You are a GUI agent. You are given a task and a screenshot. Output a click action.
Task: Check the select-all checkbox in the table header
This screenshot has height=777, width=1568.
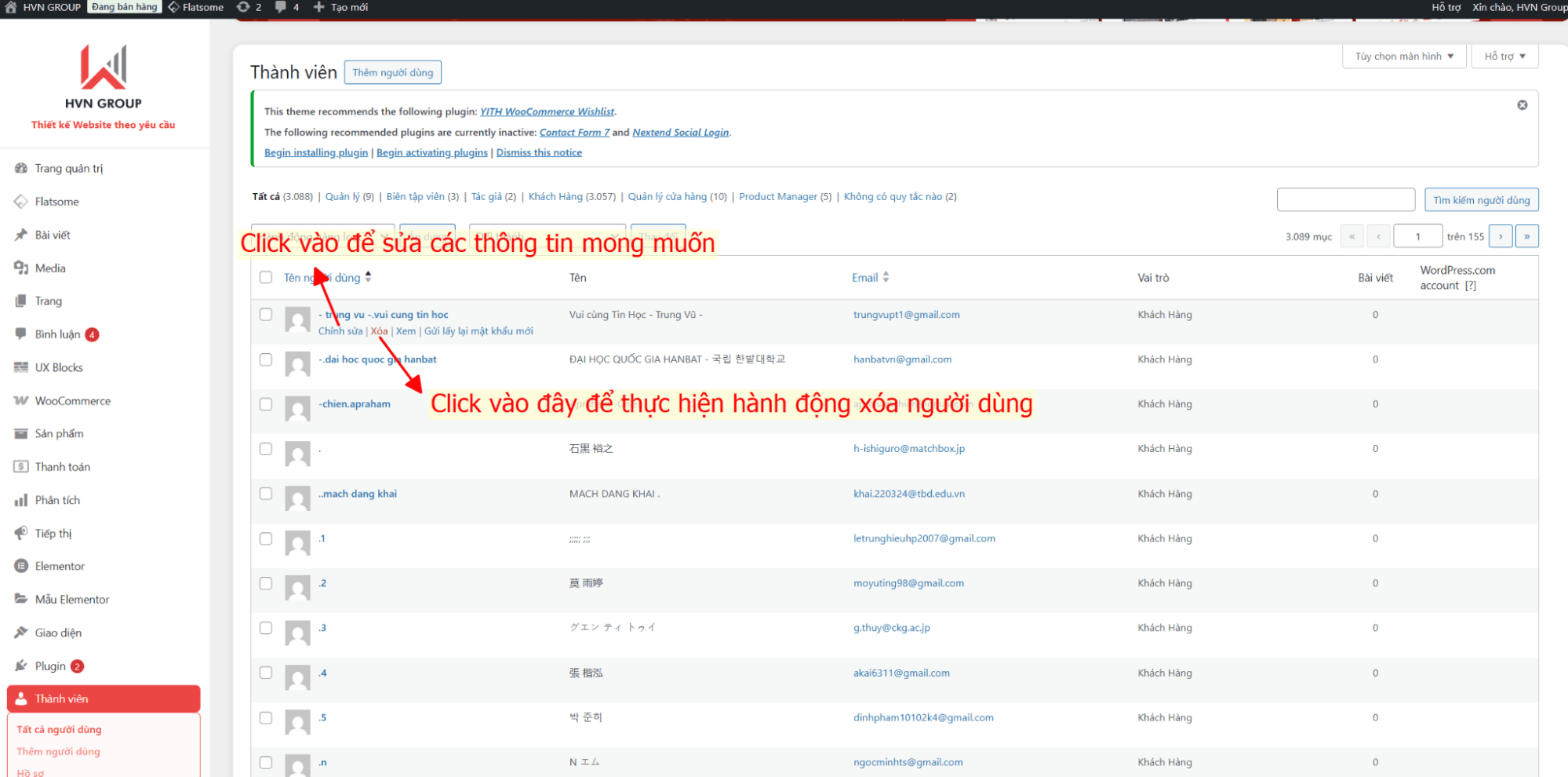click(265, 277)
